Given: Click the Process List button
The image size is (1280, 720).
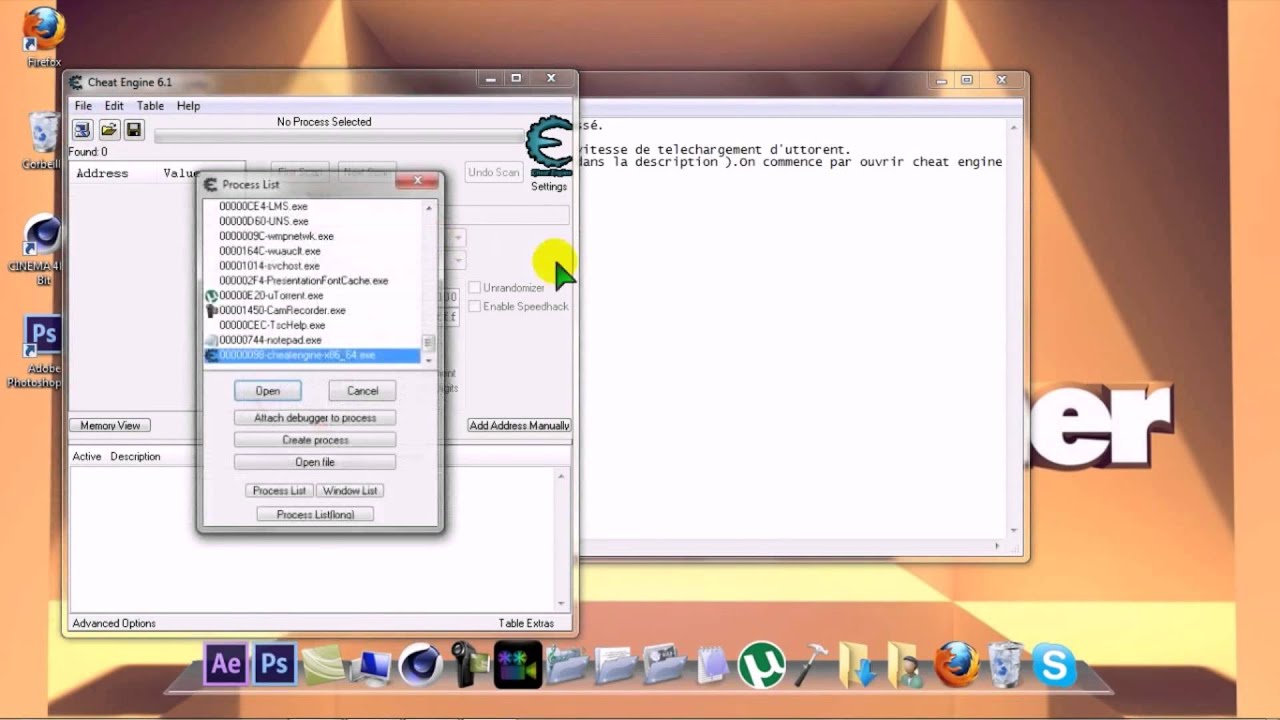Looking at the screenshot, I should [x=279, y=491].
